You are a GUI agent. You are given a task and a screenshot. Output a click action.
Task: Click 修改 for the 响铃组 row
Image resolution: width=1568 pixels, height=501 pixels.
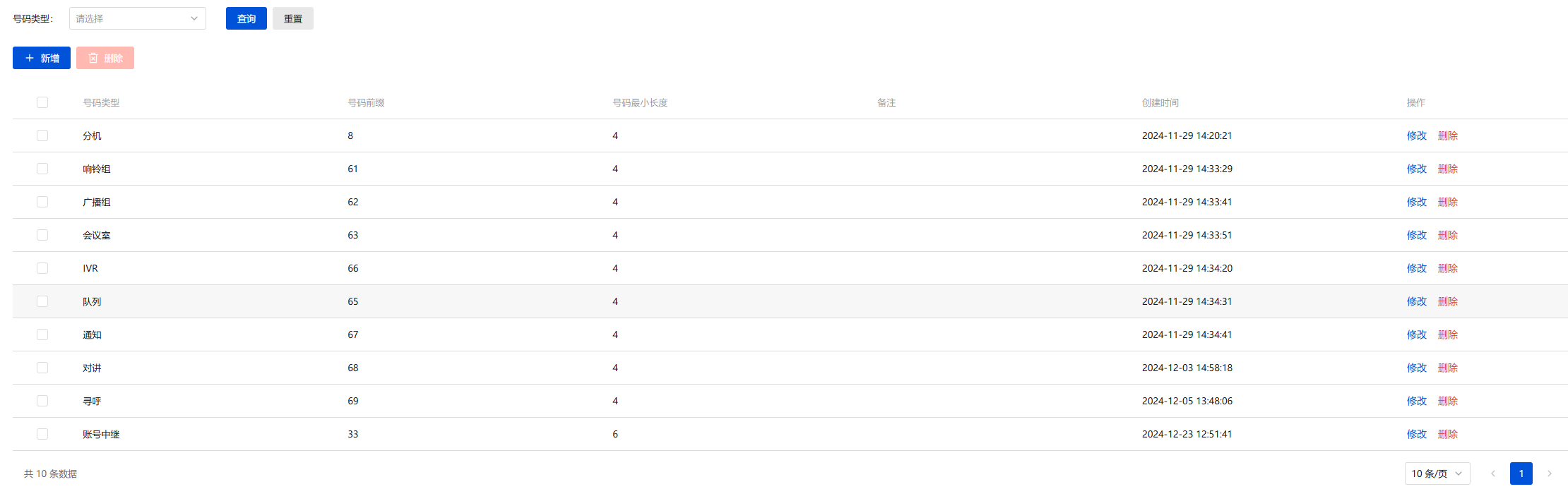(x=1417, y=169)
